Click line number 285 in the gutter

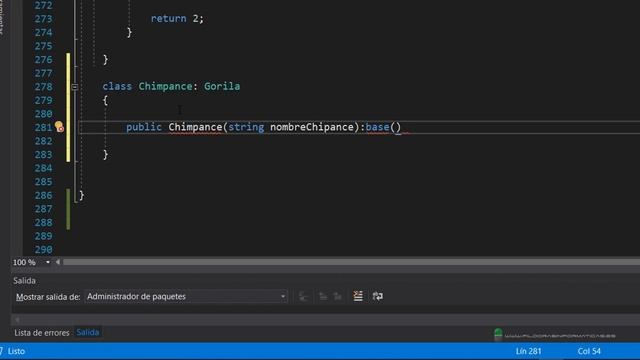tap(43, 182)
